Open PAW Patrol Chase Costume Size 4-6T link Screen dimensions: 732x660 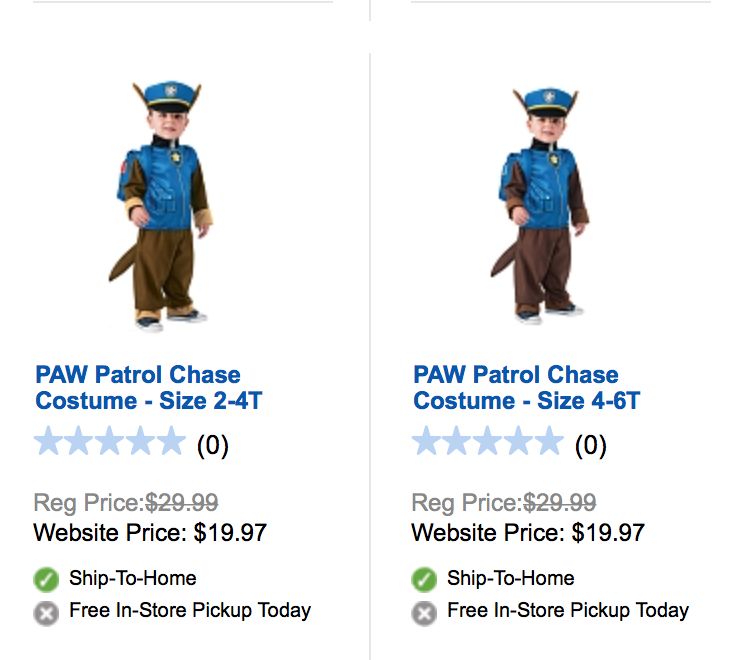526,388
